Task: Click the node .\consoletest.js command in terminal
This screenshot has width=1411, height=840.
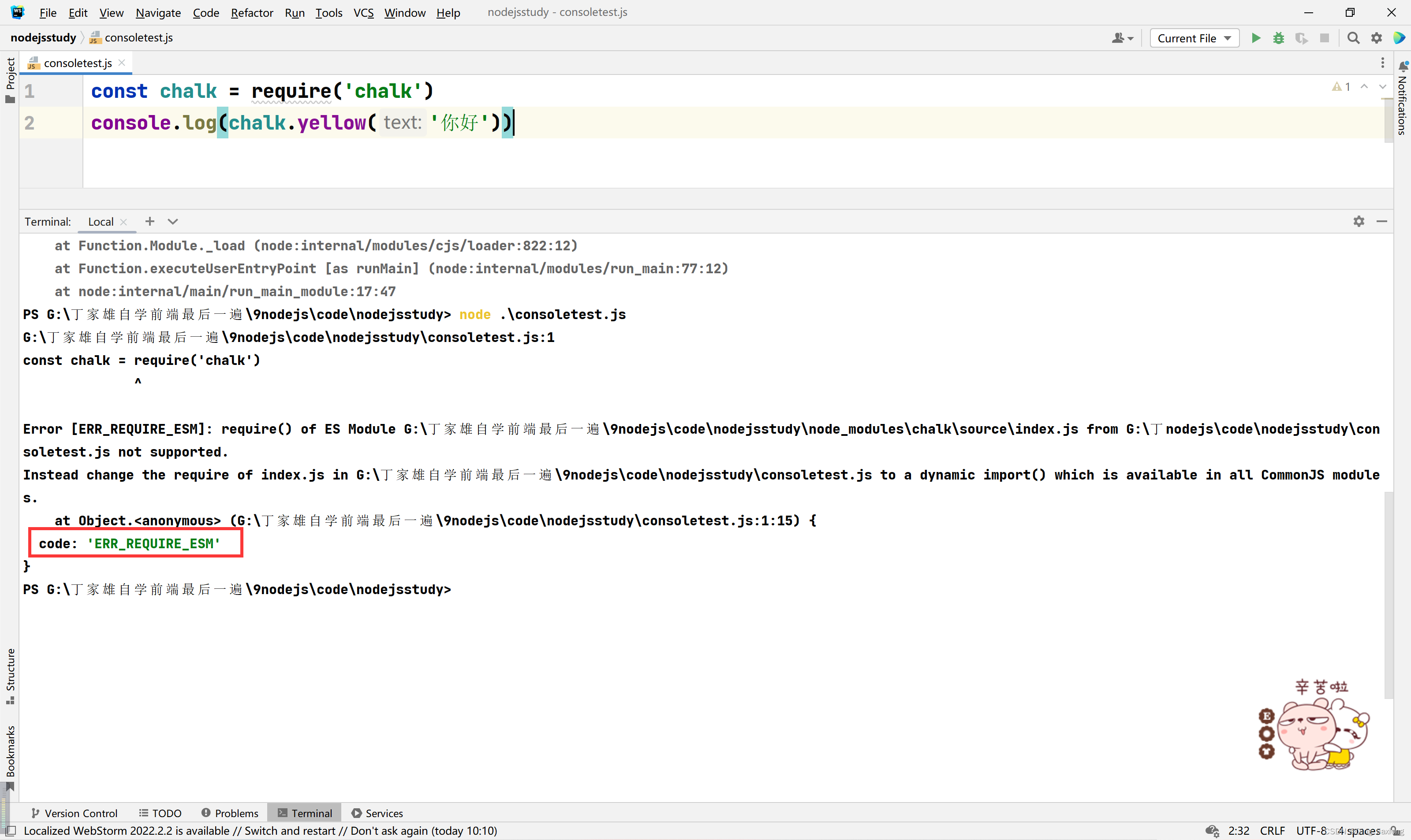Action: coord(542,314)
